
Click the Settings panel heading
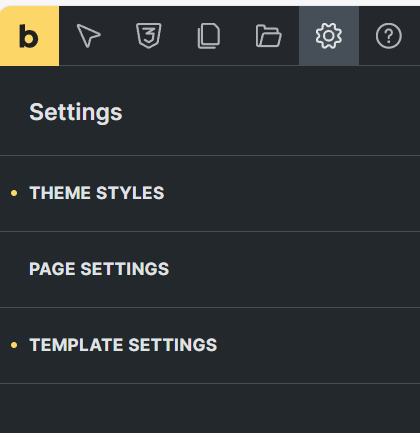76,113
